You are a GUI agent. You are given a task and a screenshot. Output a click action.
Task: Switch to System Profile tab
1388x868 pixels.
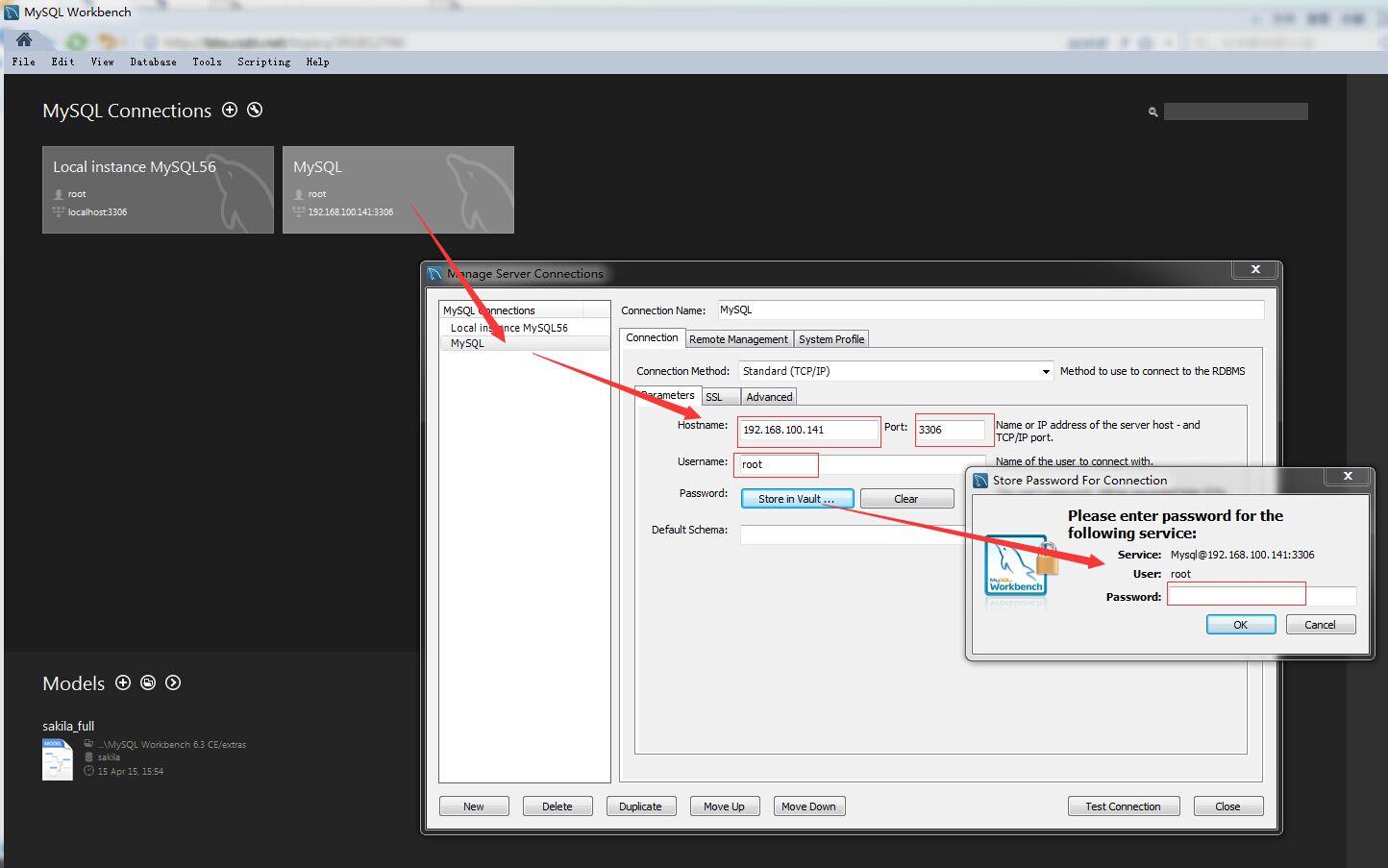tap(831, 339)
